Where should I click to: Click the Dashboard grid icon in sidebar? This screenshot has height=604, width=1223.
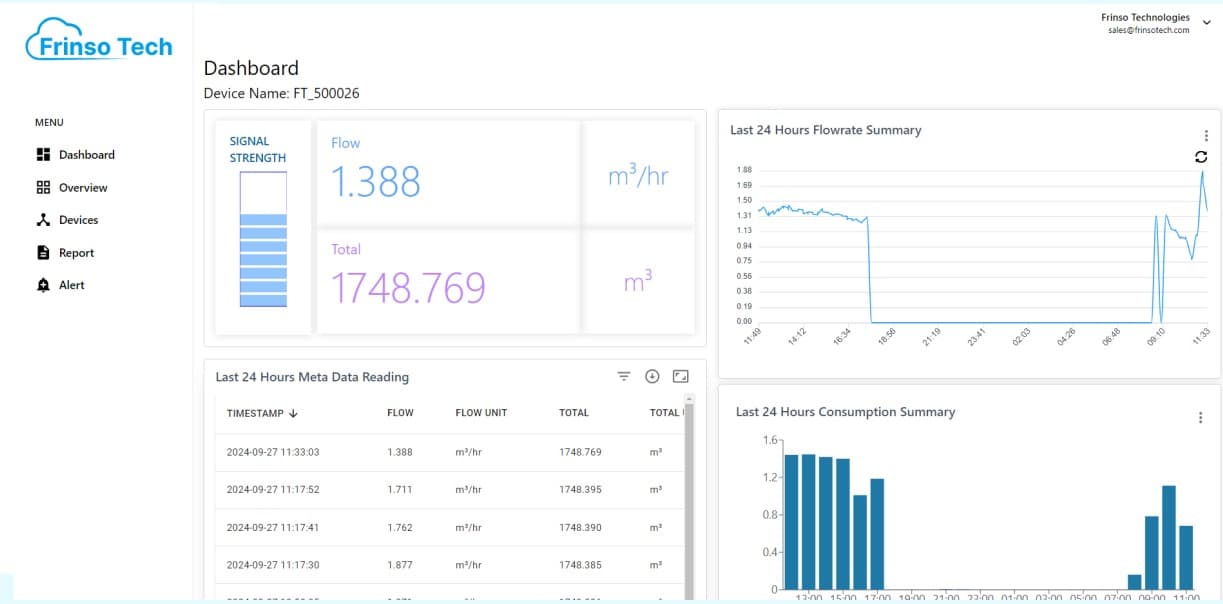click(43, 155)
